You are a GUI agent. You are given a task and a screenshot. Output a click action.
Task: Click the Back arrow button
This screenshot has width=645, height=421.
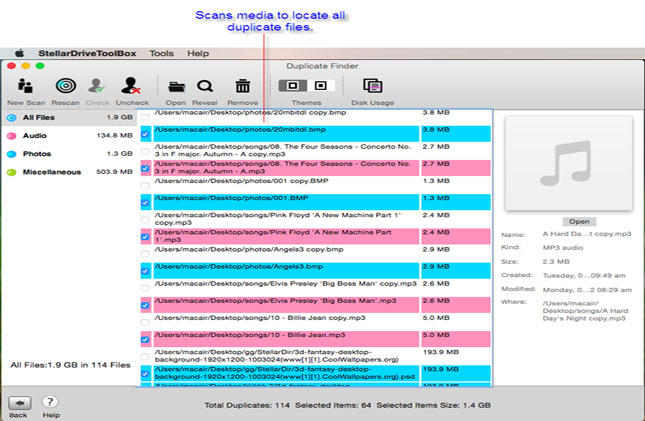coord(19,403)
